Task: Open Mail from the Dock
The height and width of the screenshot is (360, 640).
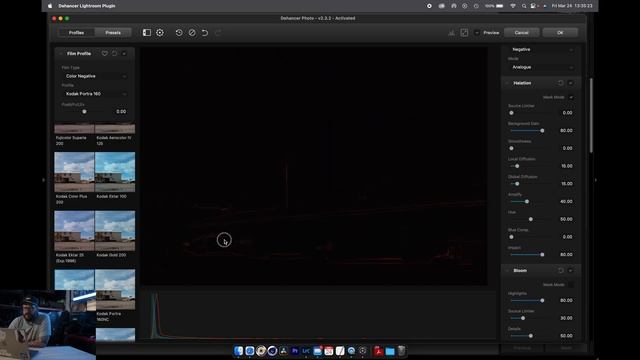Action: click(318, 351)
